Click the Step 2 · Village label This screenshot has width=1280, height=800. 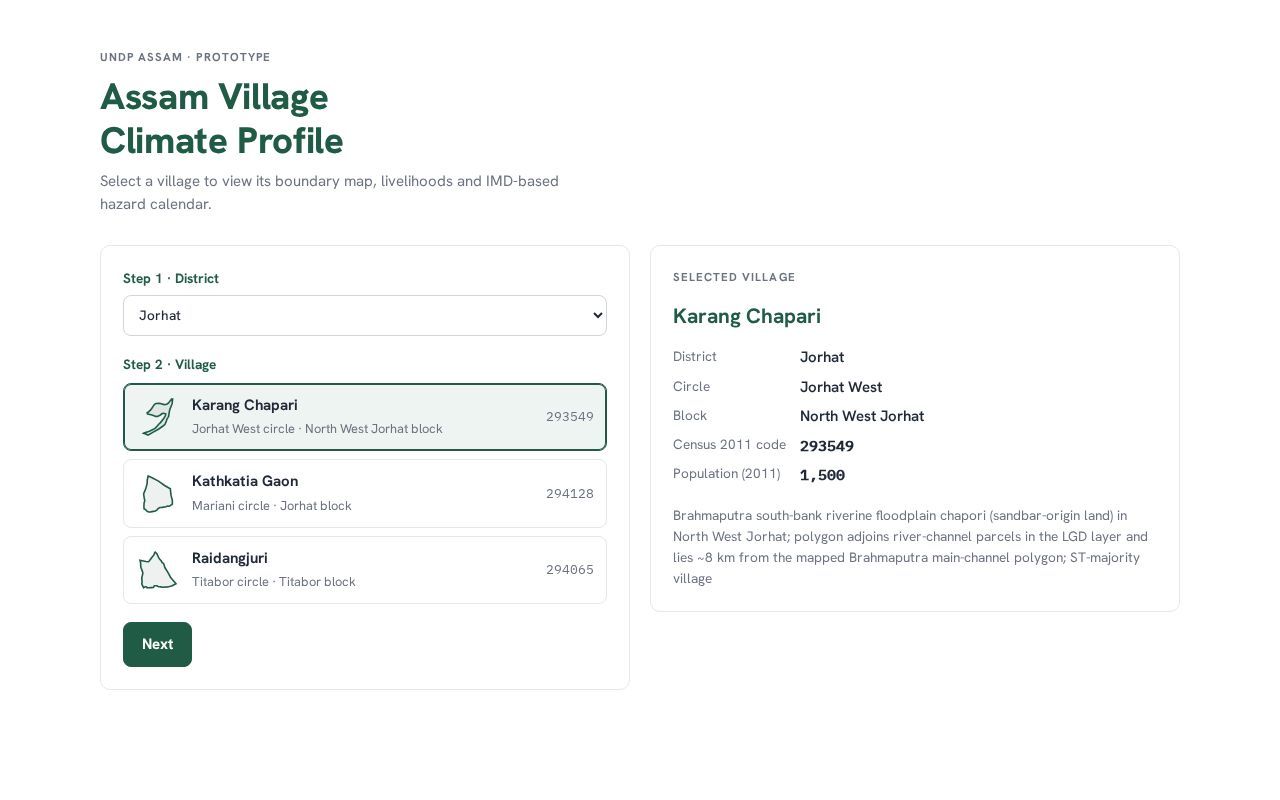coord(169,364)
